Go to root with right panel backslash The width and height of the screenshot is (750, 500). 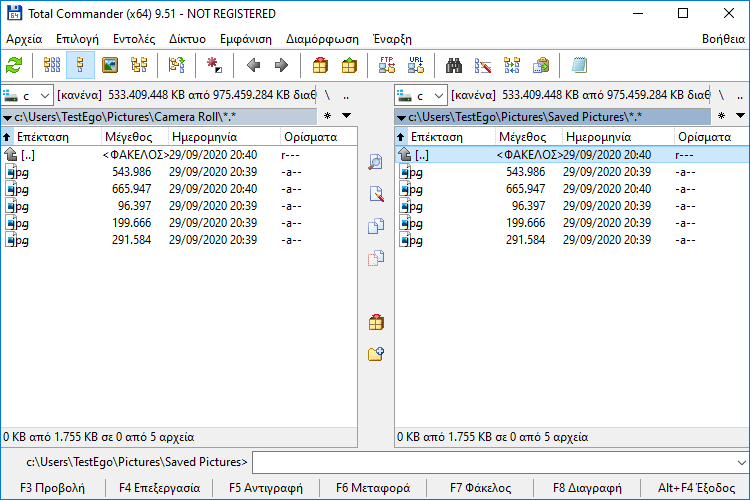tap(721, 95)
